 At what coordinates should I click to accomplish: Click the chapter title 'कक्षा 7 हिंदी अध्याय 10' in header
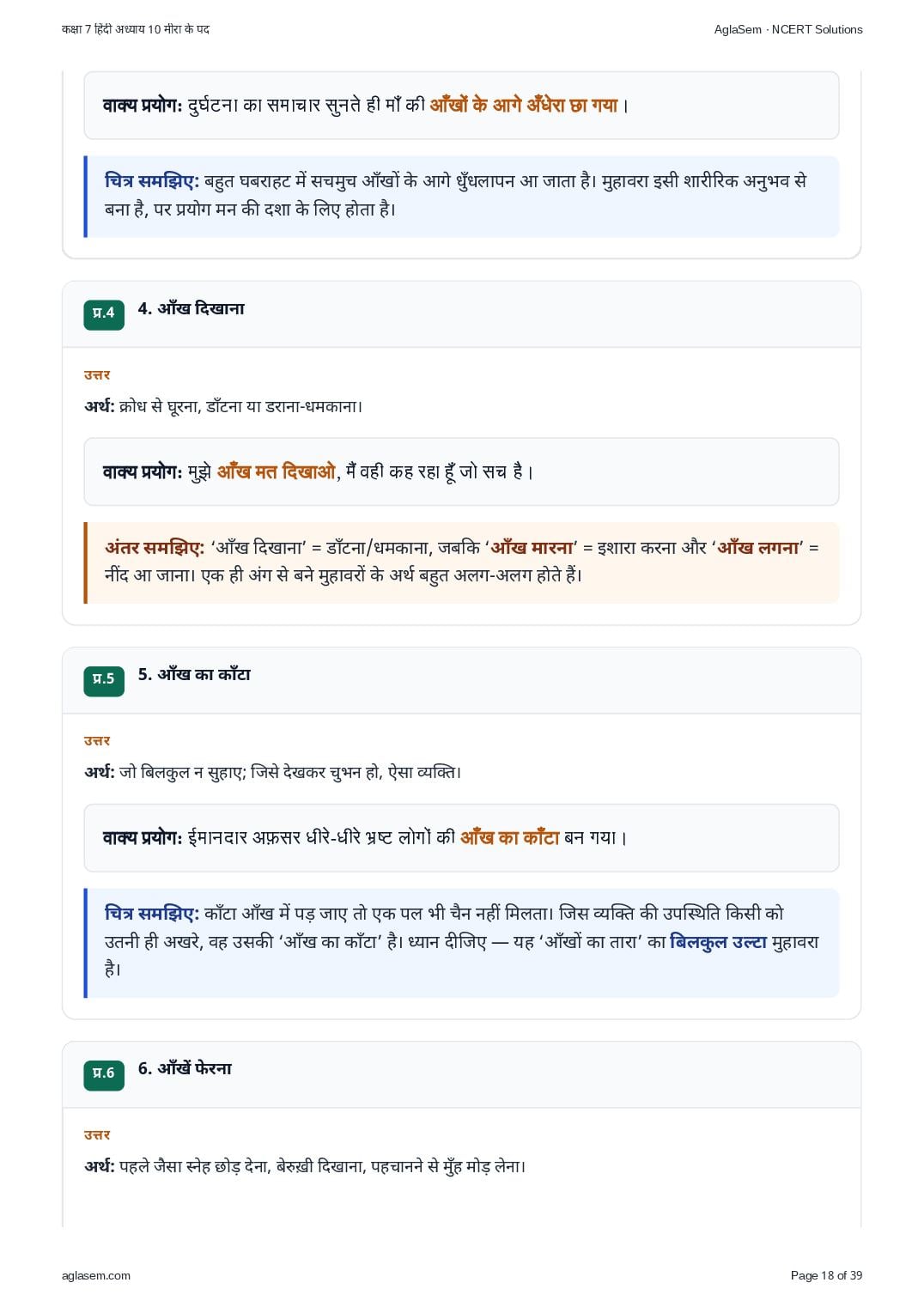(111, 29)
